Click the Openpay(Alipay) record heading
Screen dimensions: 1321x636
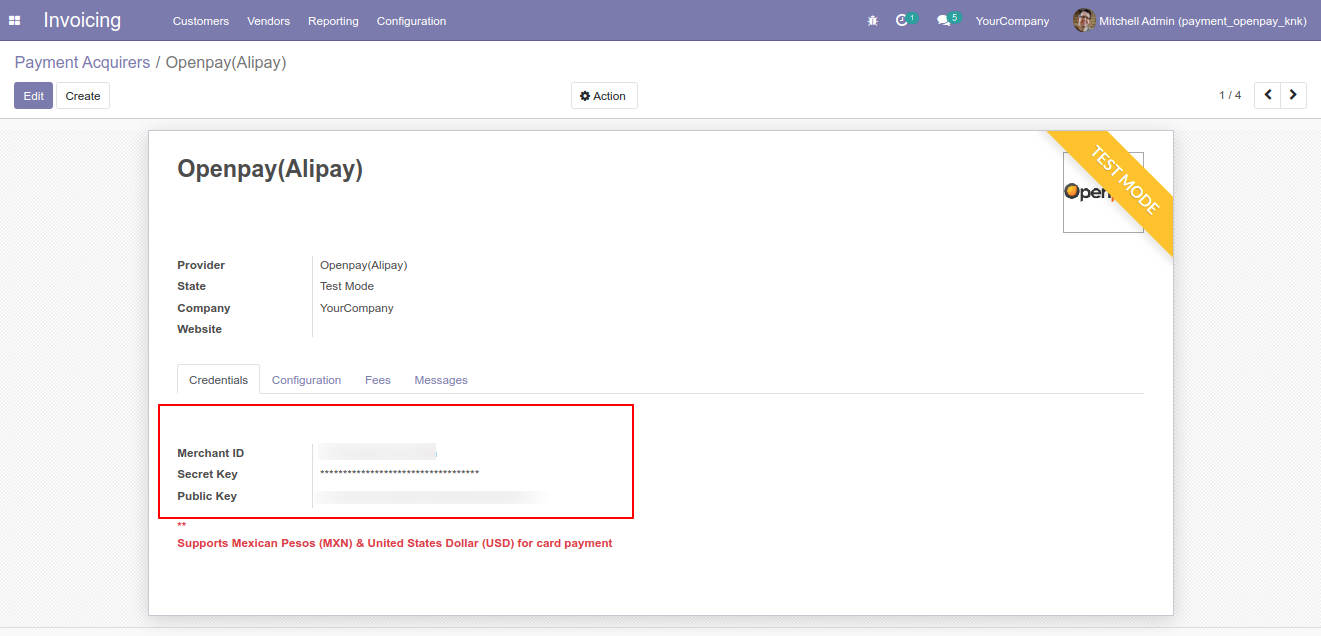pyautogui.click(x=270, y=169)
